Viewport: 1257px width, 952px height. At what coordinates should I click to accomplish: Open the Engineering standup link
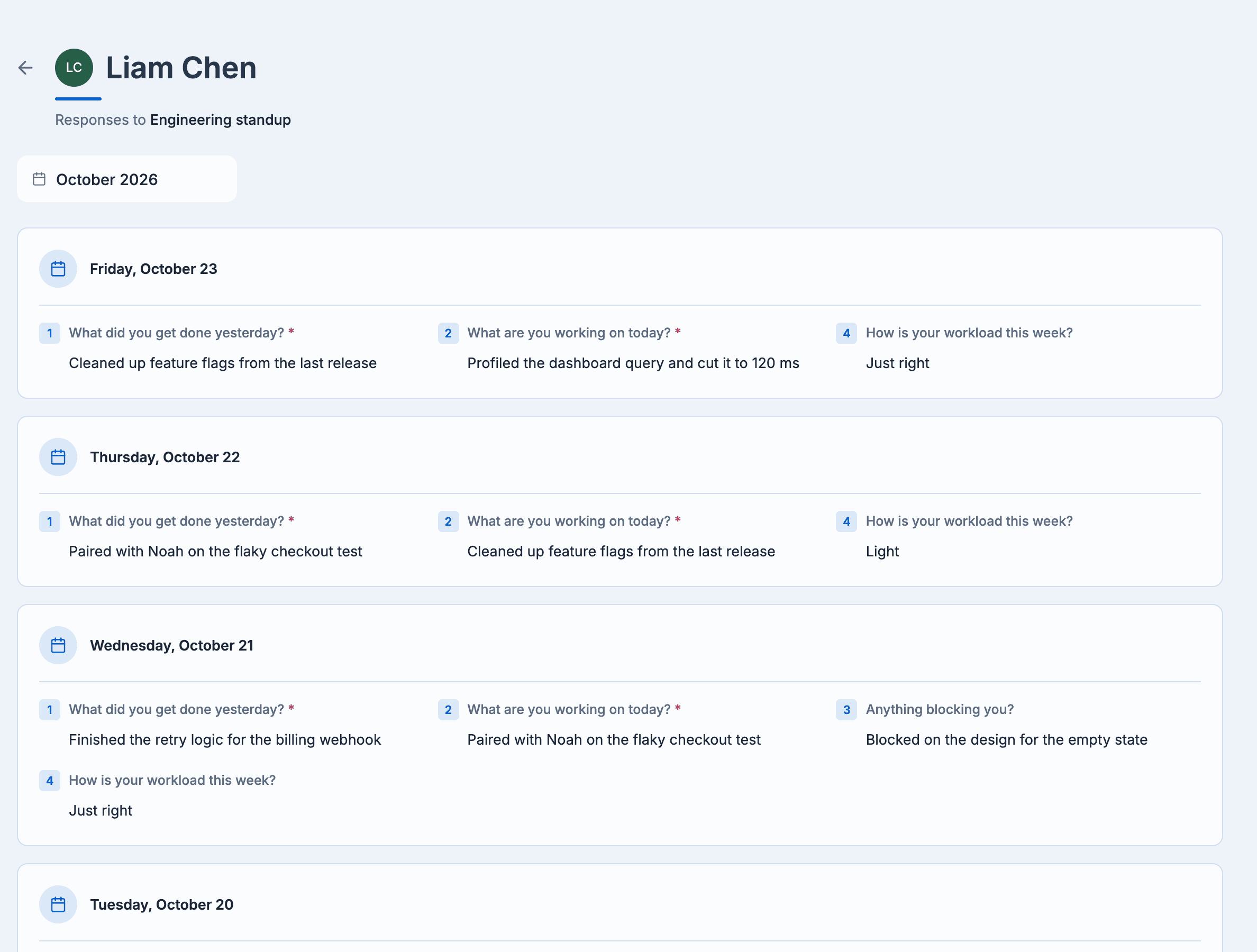(221, 120)
